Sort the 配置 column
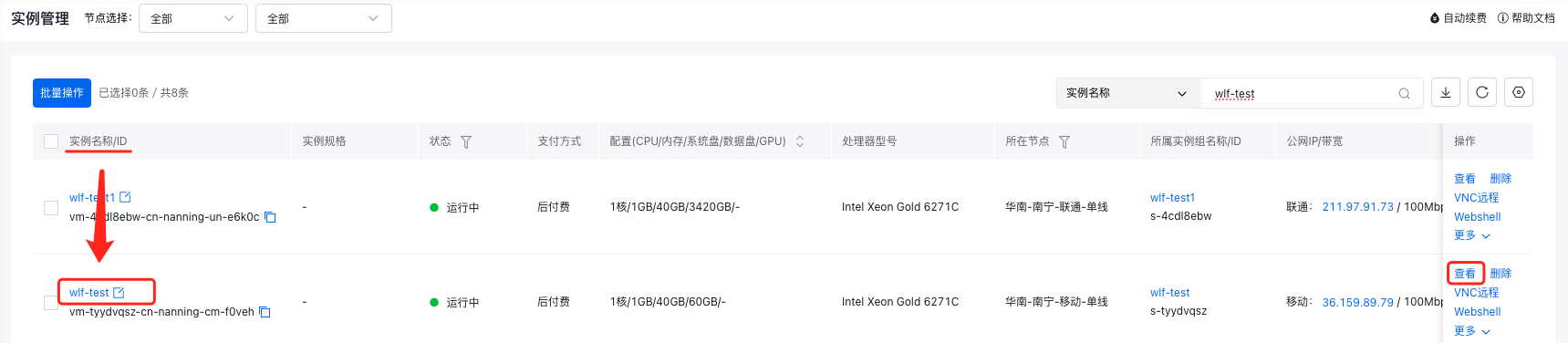1568x343 pixels. (x=800, y=141)
